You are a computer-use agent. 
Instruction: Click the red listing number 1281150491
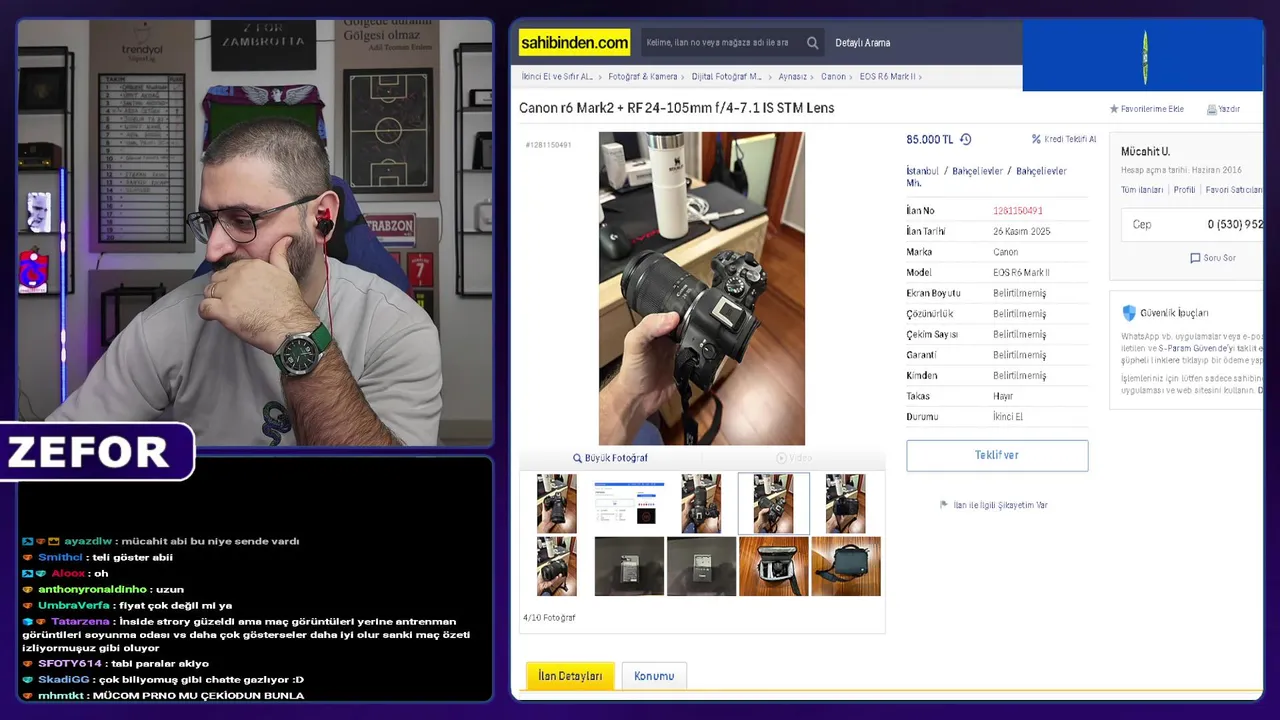1017,211
